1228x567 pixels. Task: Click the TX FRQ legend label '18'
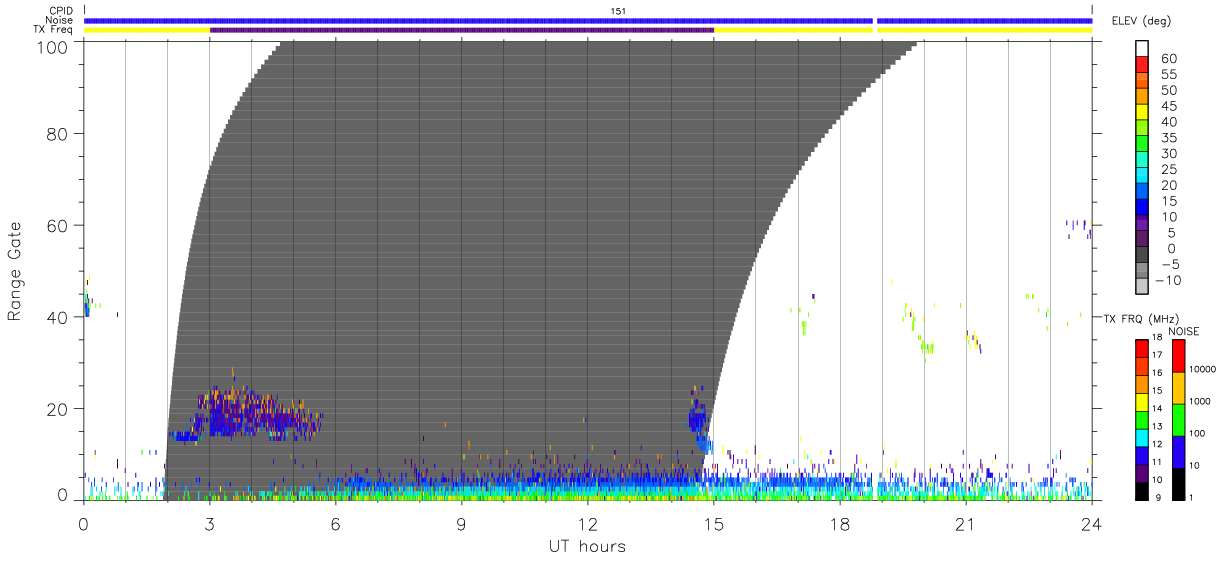[1157, 338]
